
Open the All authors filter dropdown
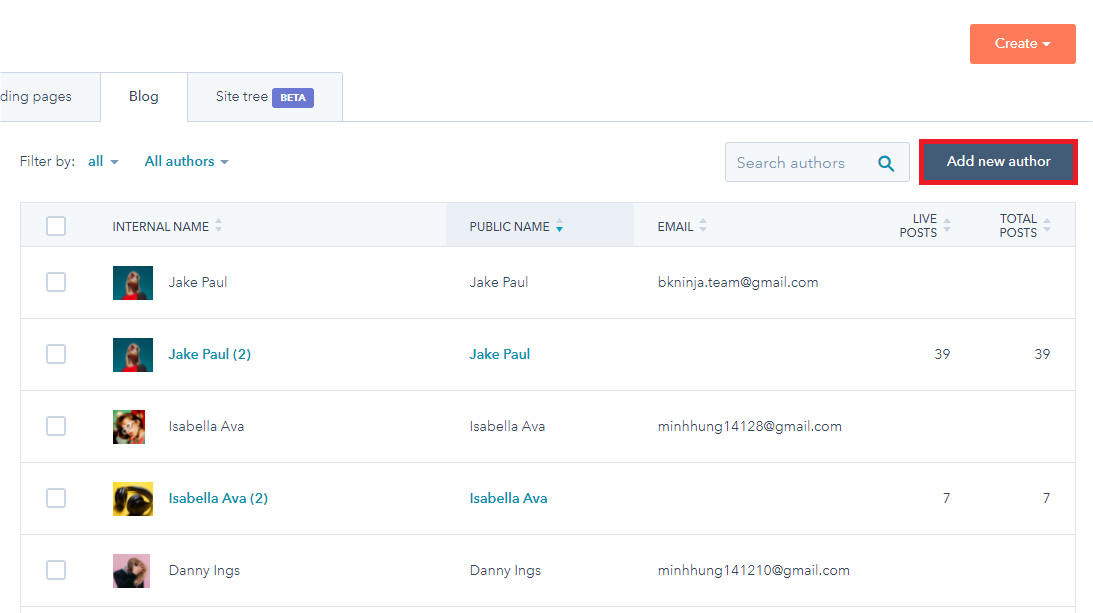(x=186, y=161)
